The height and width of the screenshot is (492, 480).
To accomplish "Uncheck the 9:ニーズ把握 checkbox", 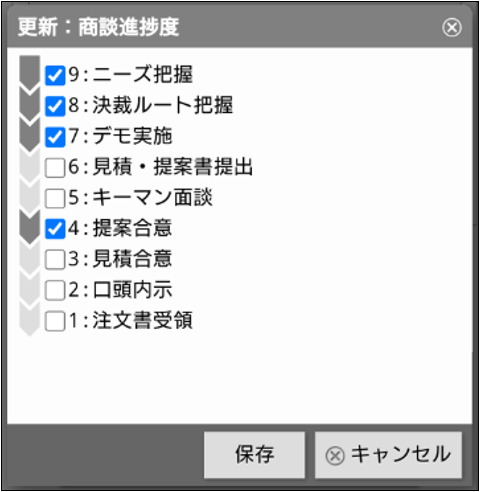I will pos(55,75).
